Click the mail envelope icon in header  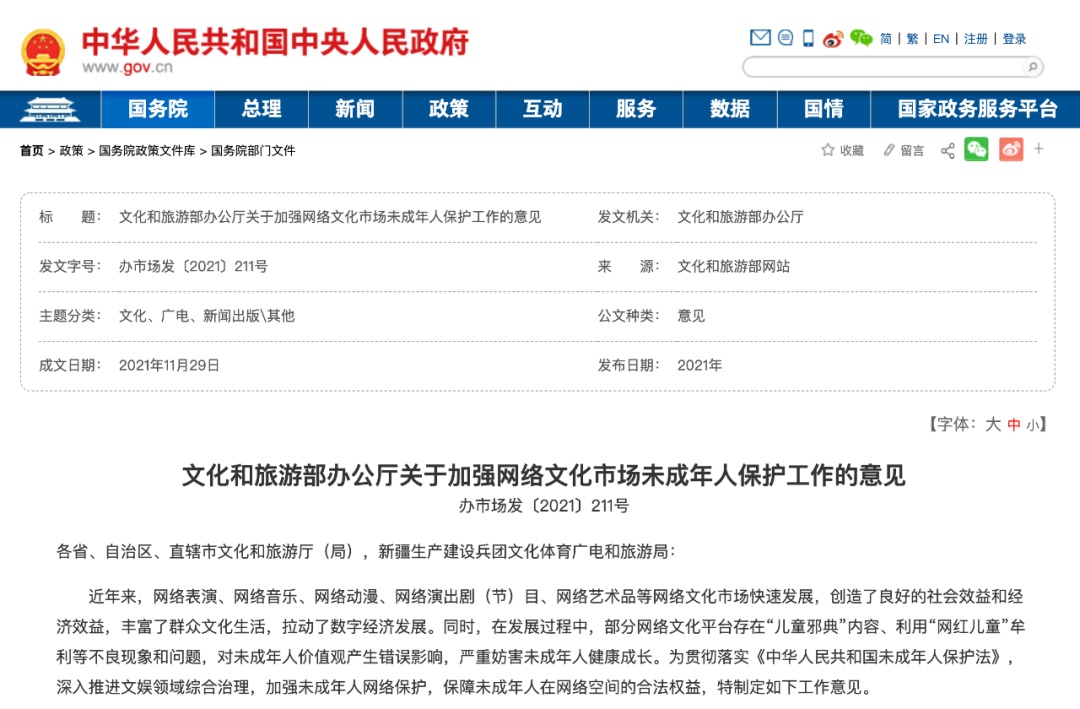[760, 38]
